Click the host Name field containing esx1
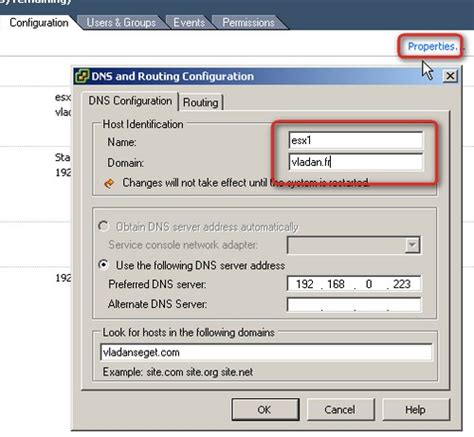 click(356, 140)
